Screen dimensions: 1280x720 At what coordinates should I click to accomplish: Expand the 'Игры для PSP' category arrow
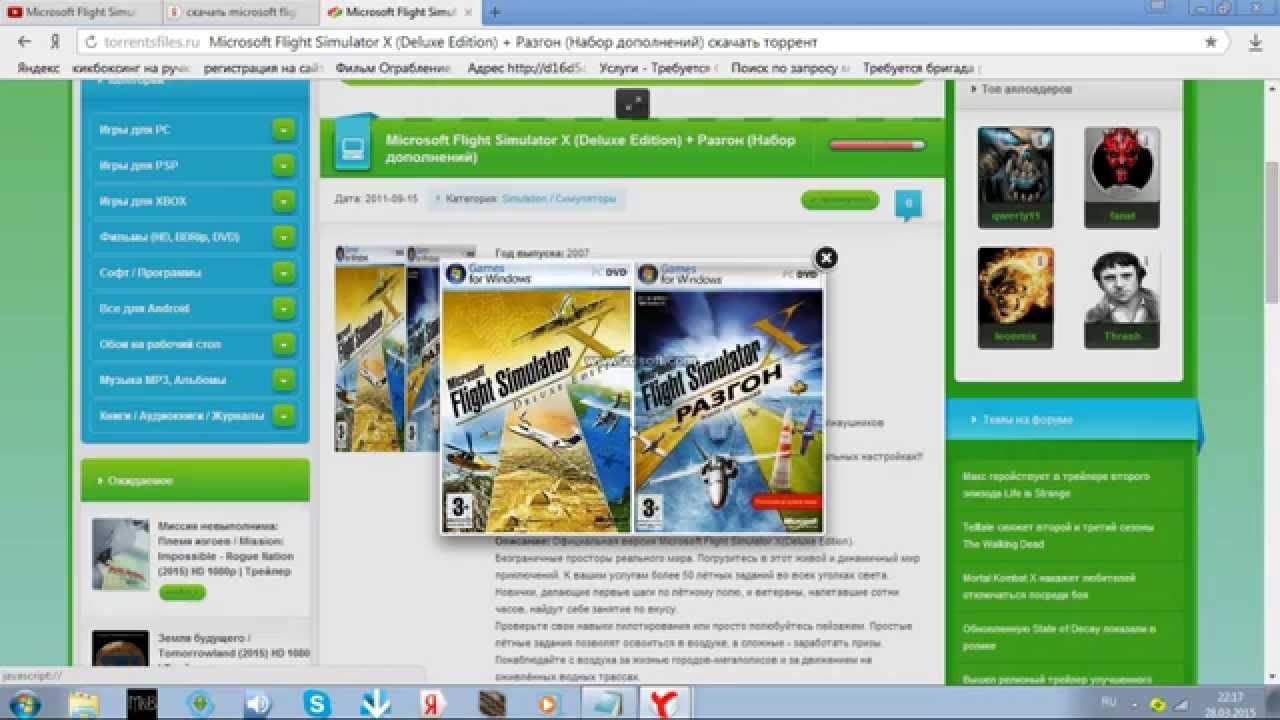point(284,166)
